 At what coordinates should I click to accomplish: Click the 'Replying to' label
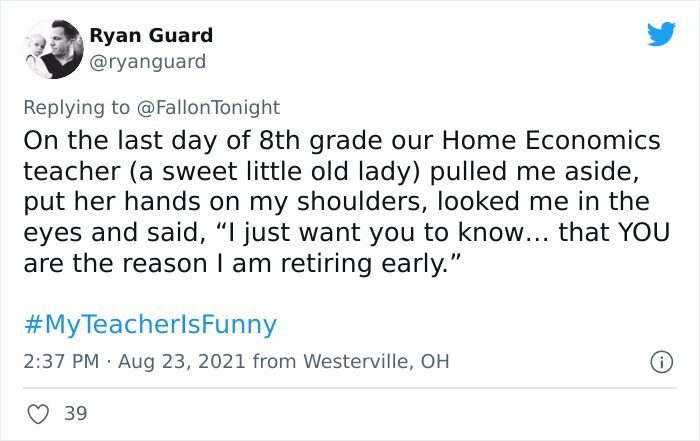pyautogui.click(x=76, y=108)
